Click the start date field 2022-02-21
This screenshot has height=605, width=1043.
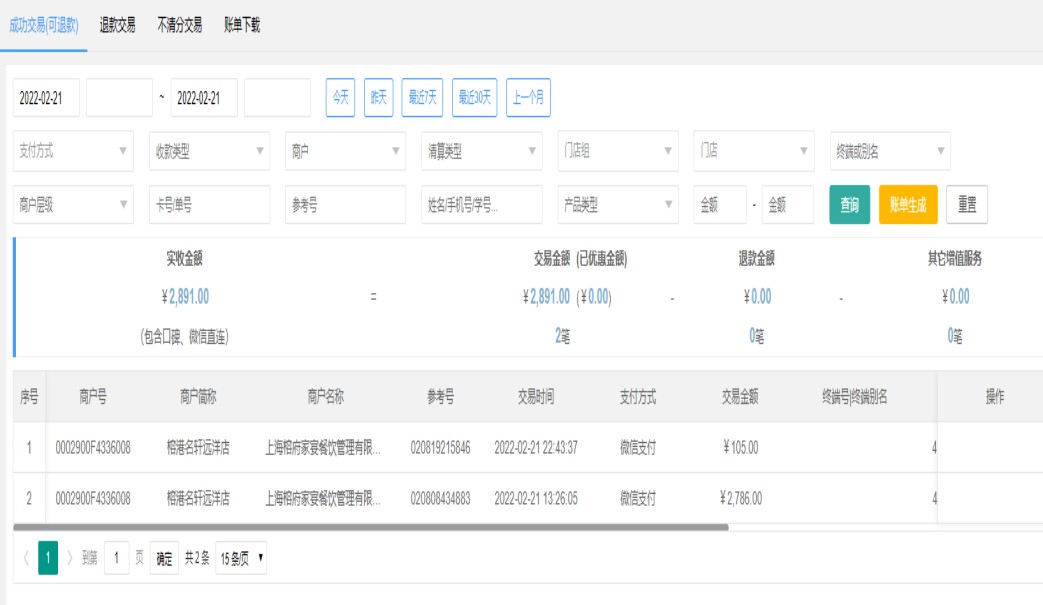point(46,98)
